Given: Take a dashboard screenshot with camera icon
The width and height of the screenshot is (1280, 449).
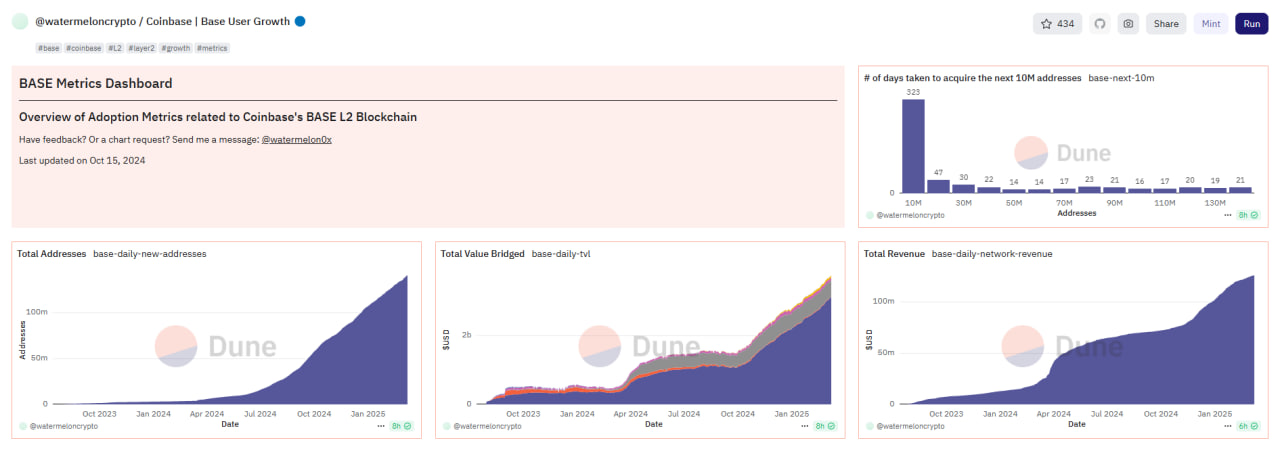Looking at the screenshot, I should coord(1128,23).
